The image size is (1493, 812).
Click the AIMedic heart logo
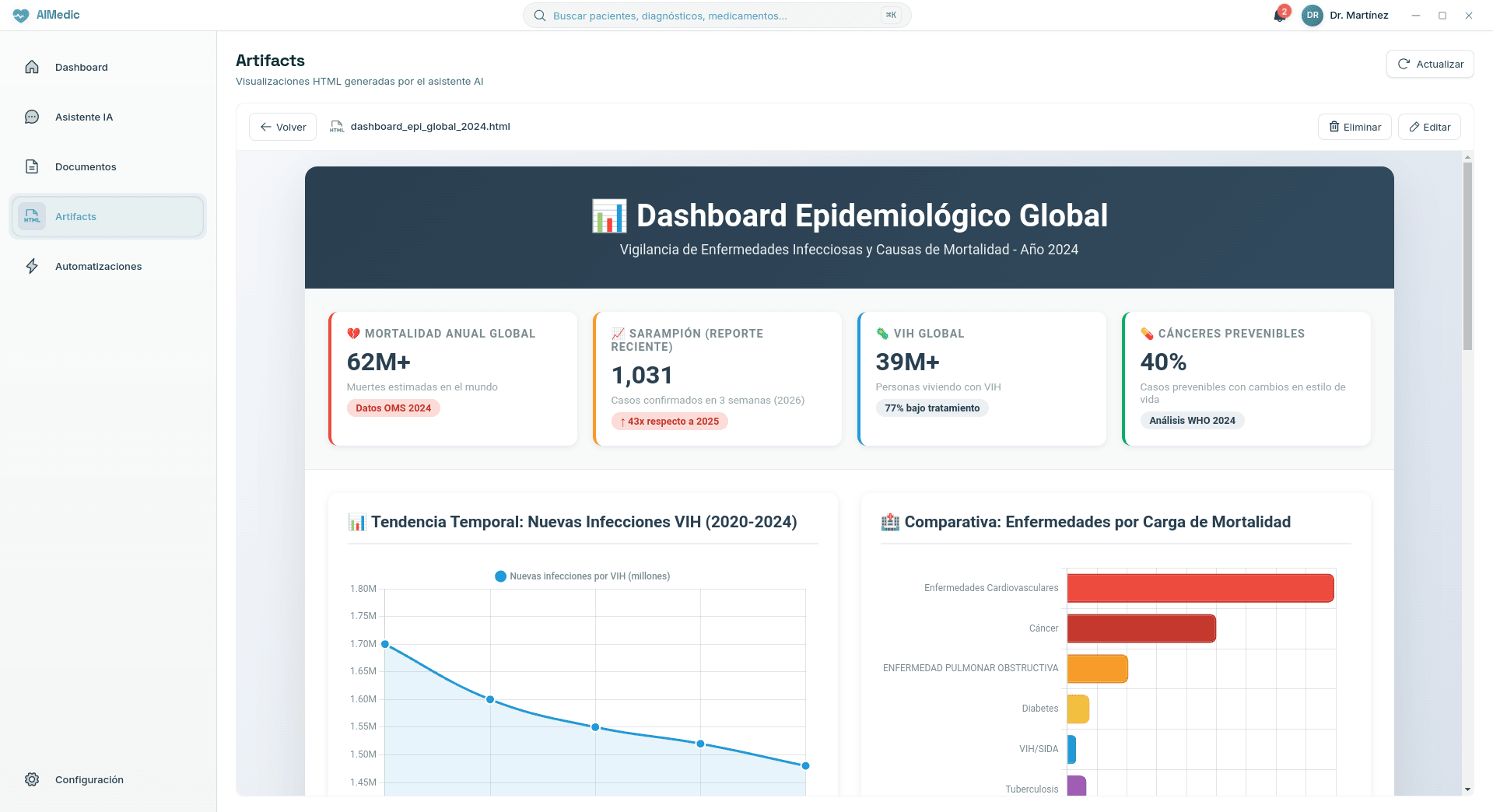20,15
